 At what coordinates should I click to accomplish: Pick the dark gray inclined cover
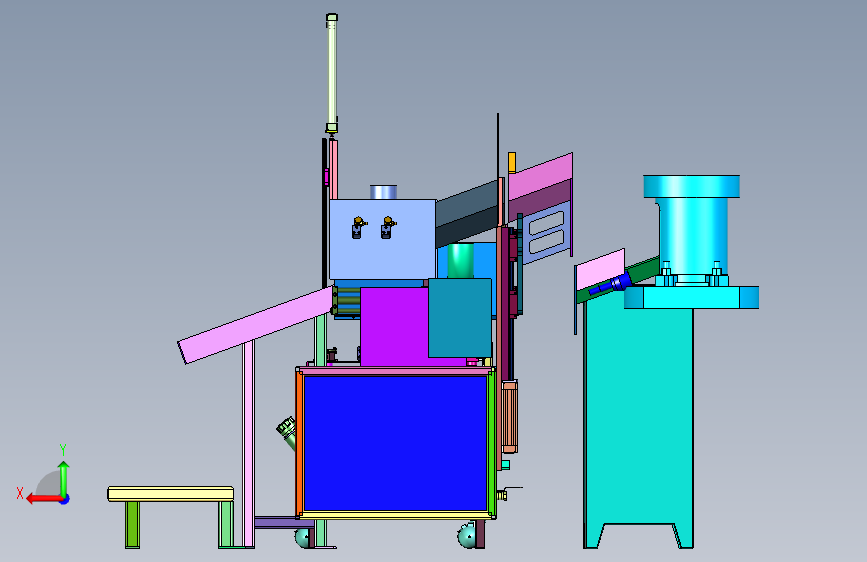pyautogui.click(x=466, y=214)
